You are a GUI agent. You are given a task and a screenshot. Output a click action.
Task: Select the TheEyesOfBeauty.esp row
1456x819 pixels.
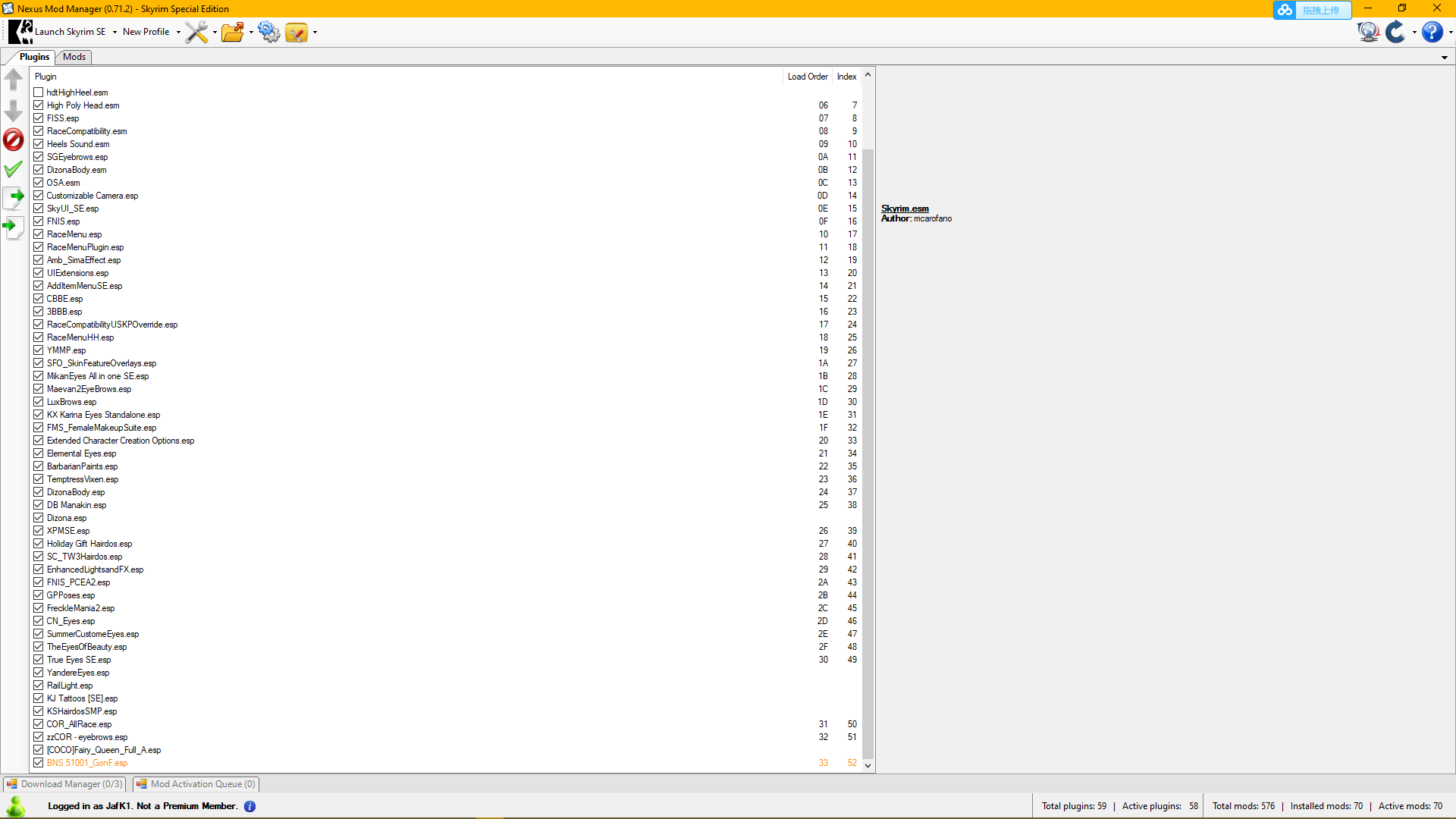[446, 647]
